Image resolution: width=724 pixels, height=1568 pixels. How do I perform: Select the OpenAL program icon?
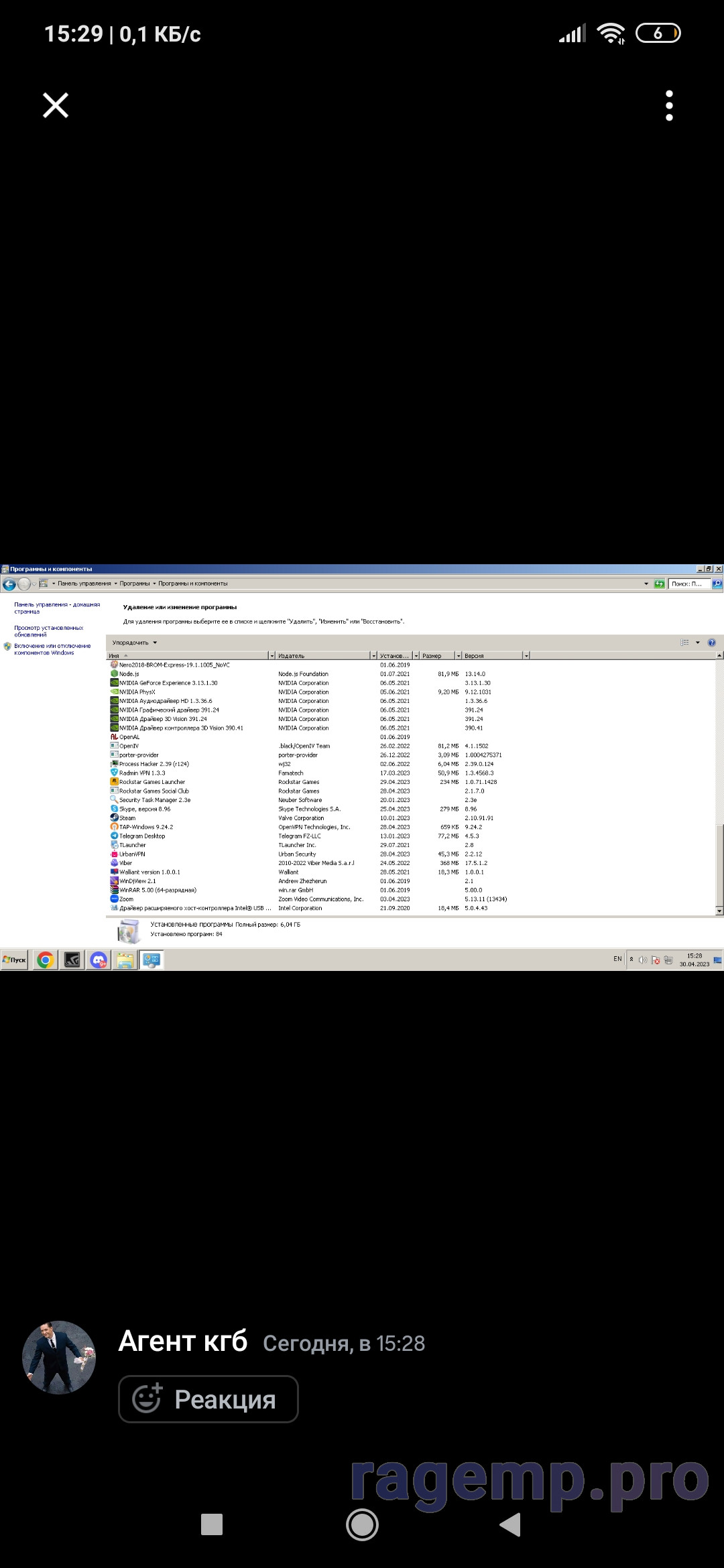(114, 736)
